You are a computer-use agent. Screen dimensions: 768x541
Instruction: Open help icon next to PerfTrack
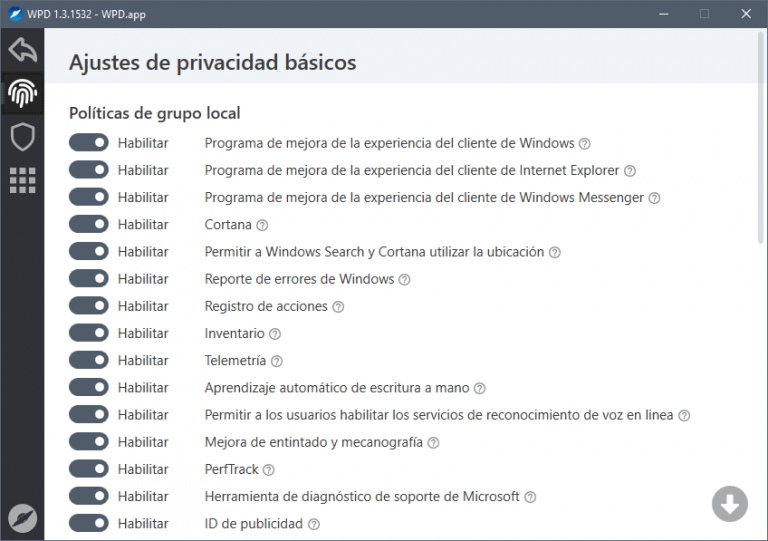pos(268,469)
